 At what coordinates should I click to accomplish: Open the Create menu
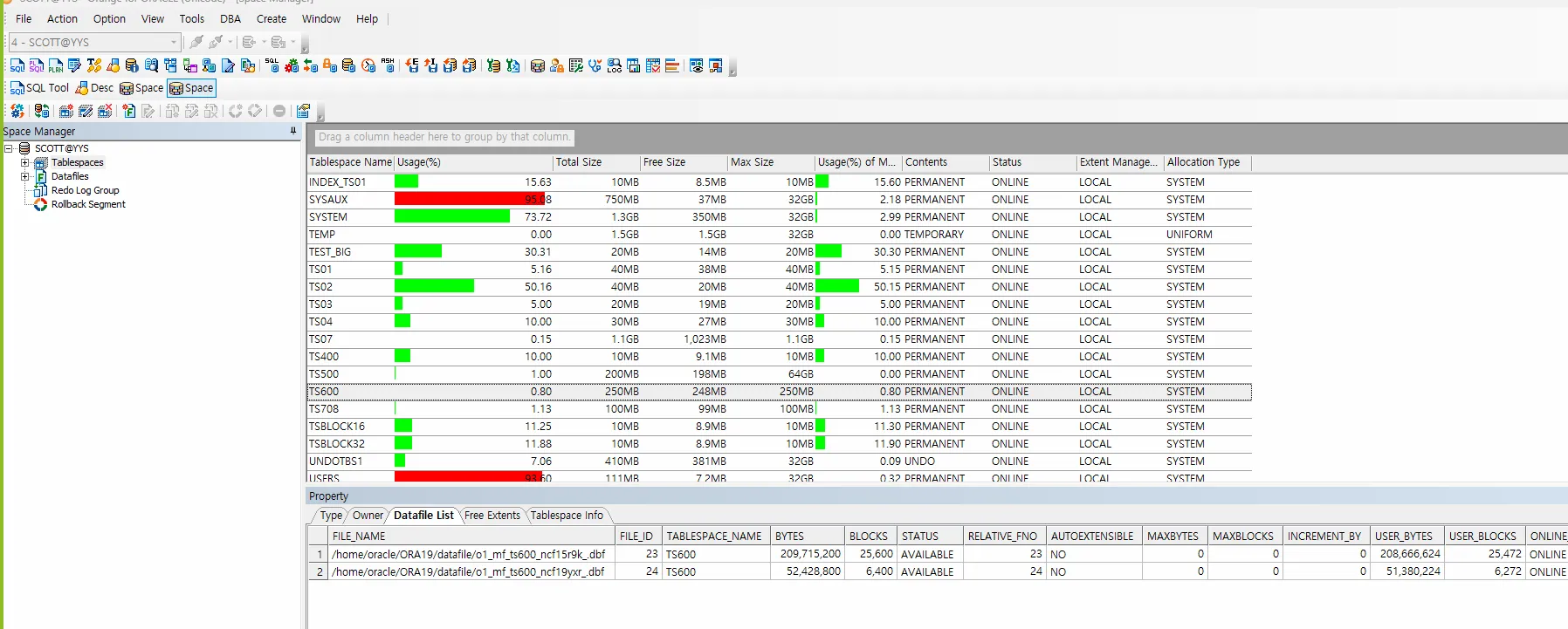[x=272, y=18]
